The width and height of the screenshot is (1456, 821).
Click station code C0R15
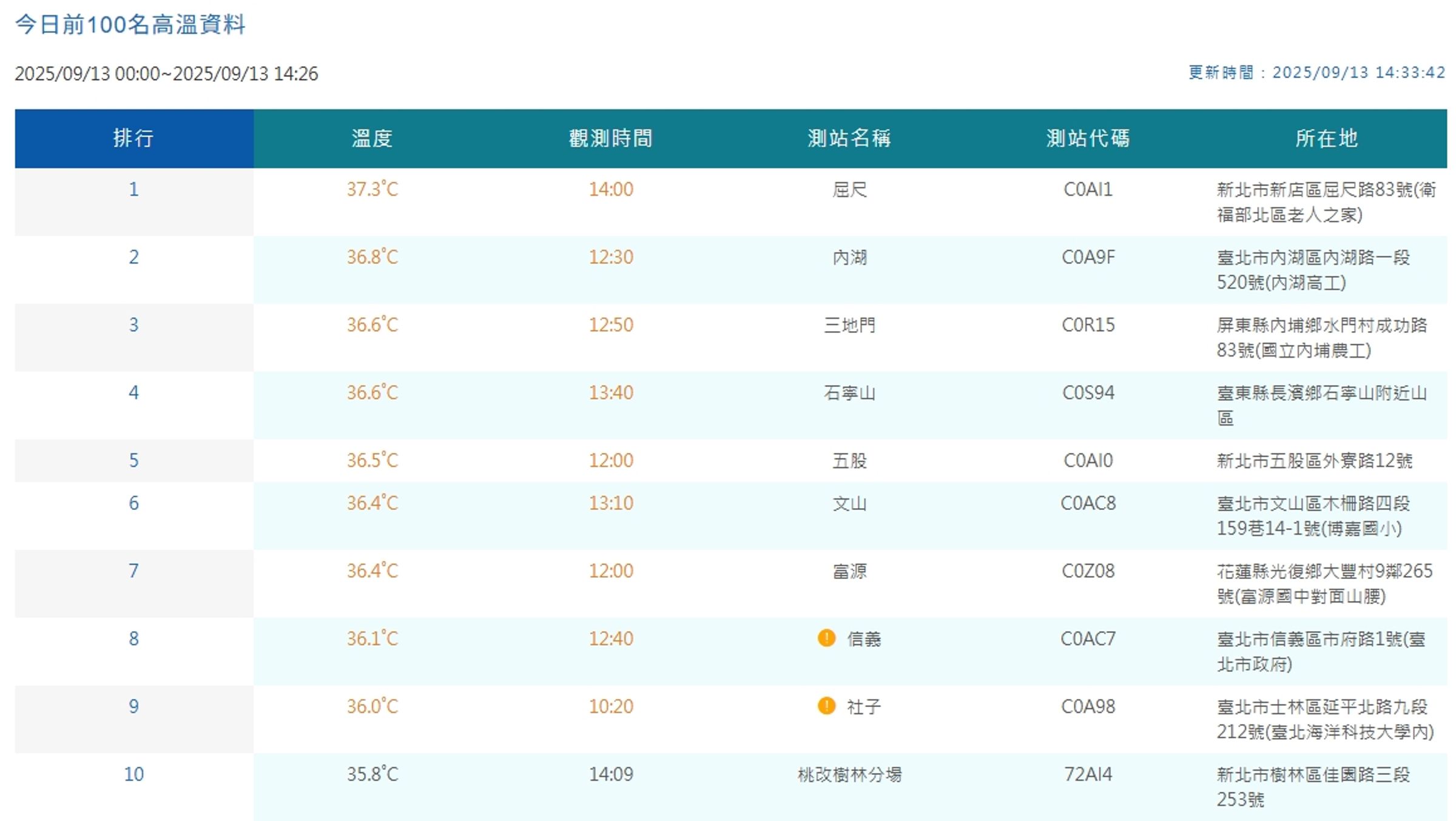click(x=1088, y=325)
